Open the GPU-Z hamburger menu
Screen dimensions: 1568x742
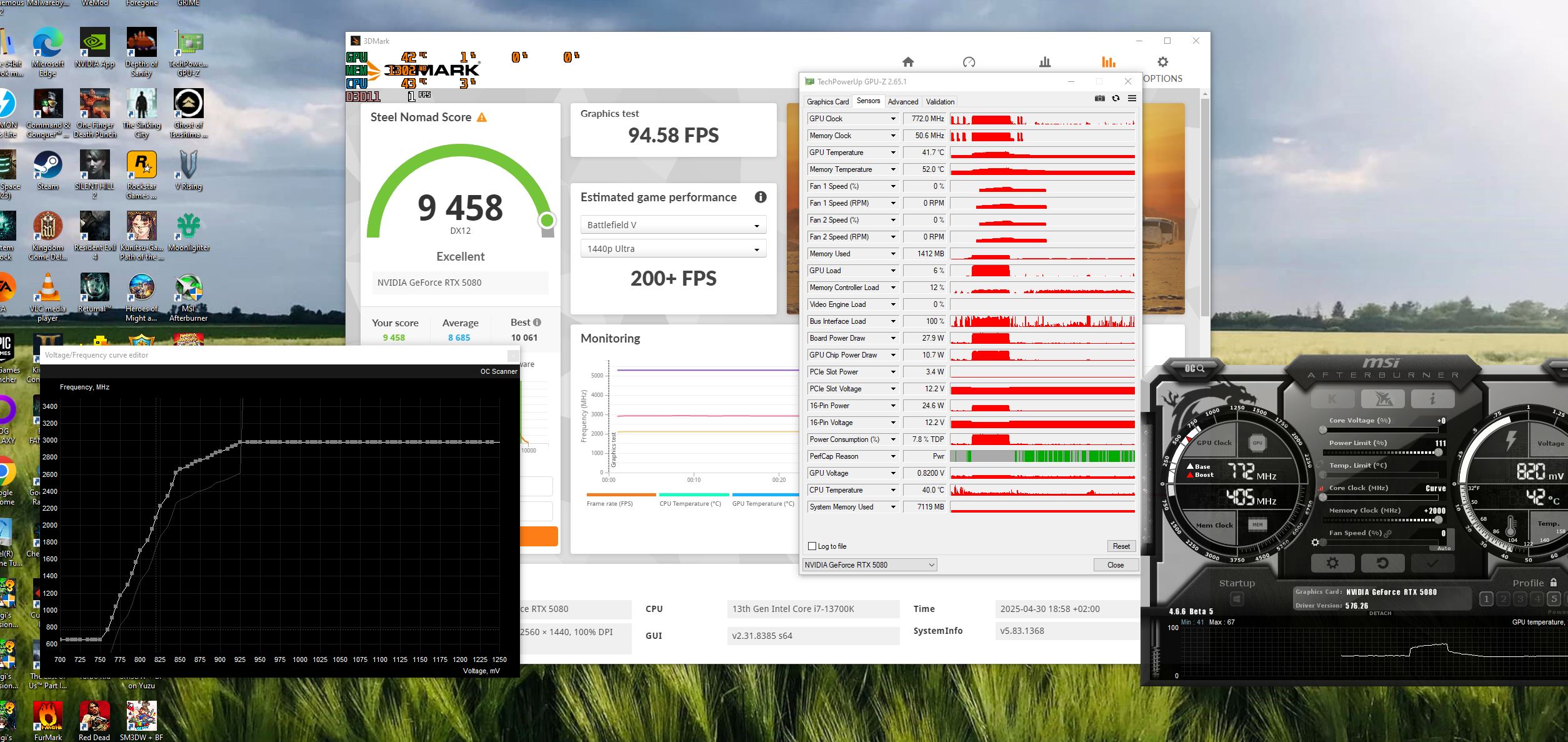(1132, 99)
